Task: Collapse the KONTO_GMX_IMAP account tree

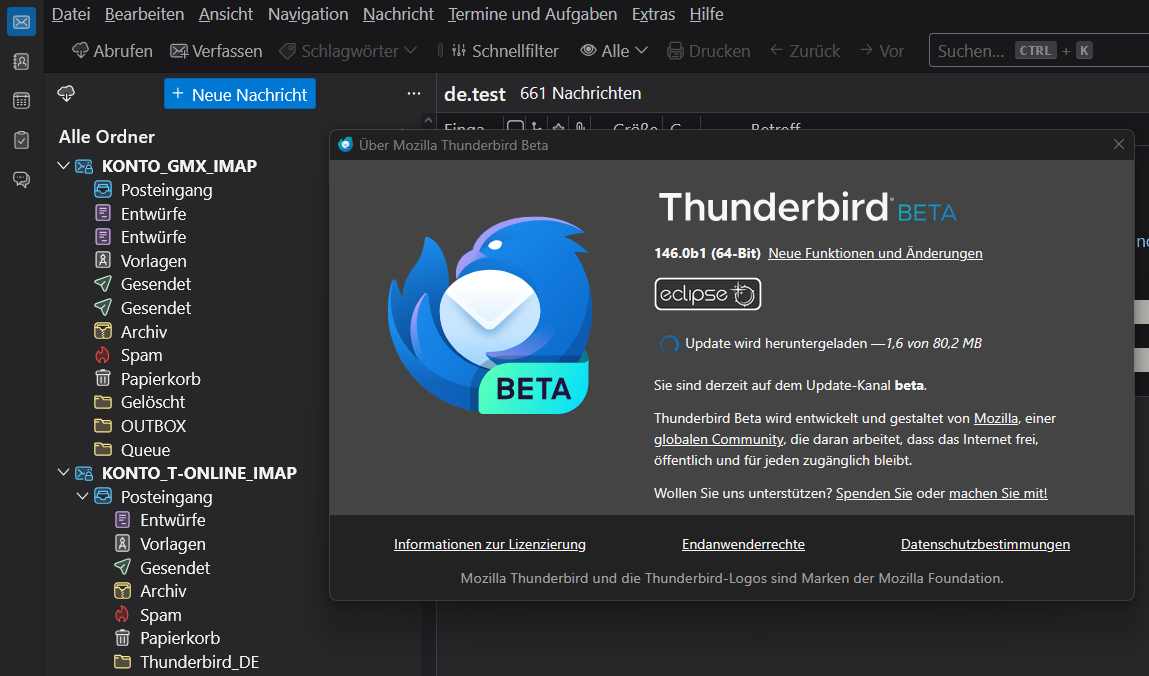Action: pyautogui.click(x=63, y=166)
